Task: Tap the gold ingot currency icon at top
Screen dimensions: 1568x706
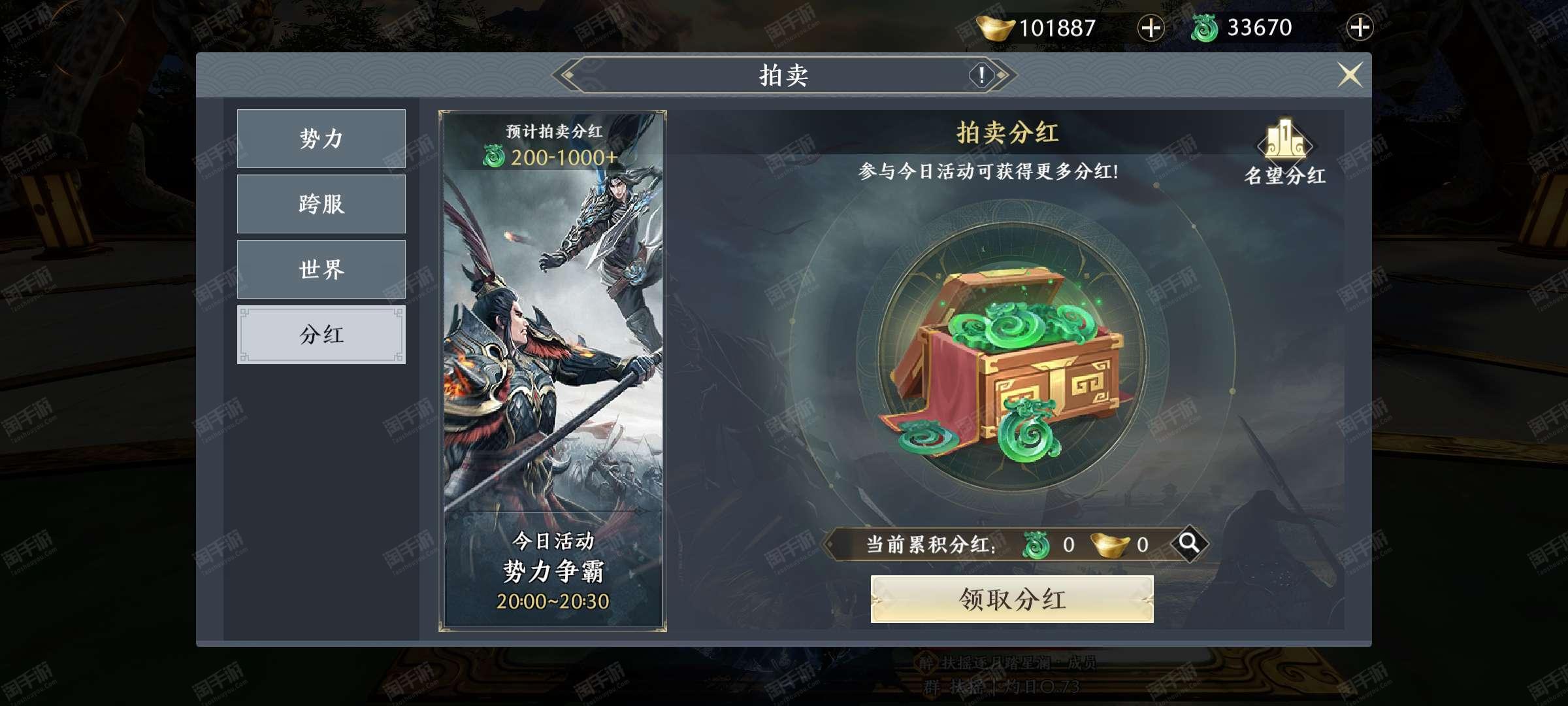Action: tap(995, 28)
